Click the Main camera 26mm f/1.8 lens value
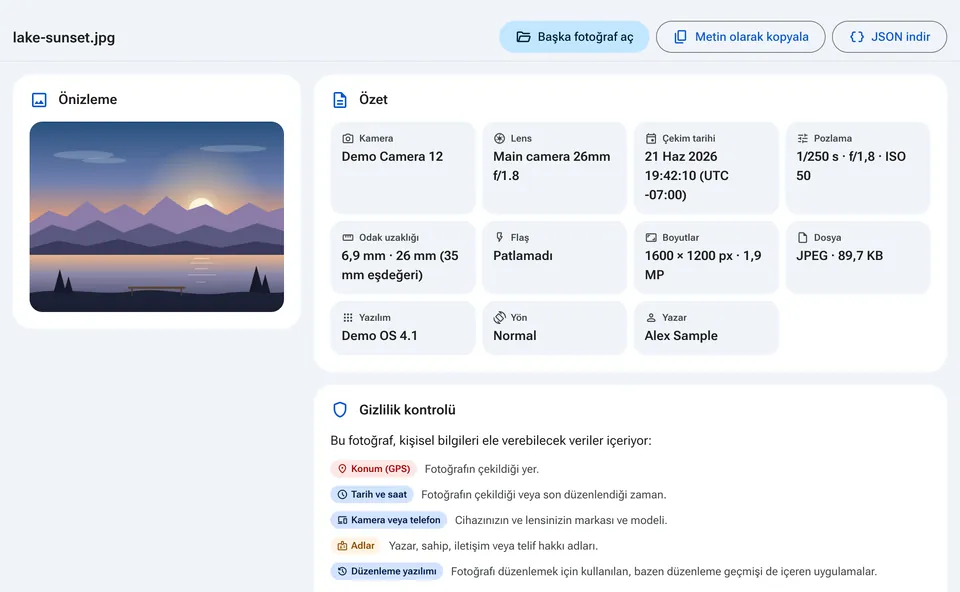Screen dimensions: 960x592 [x=552, y=166]
